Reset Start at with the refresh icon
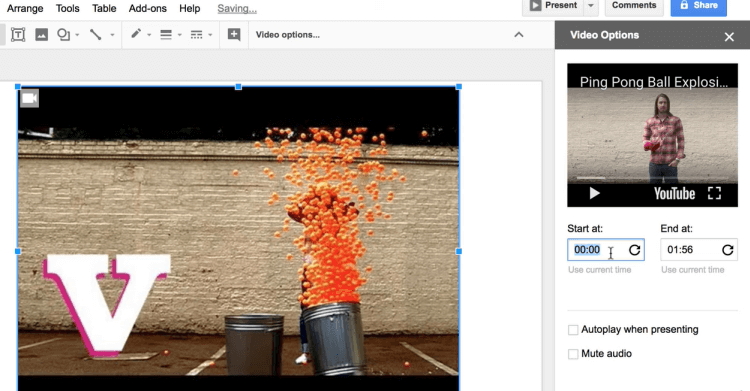Screen dimensions: 750x391 coord(634,250)
